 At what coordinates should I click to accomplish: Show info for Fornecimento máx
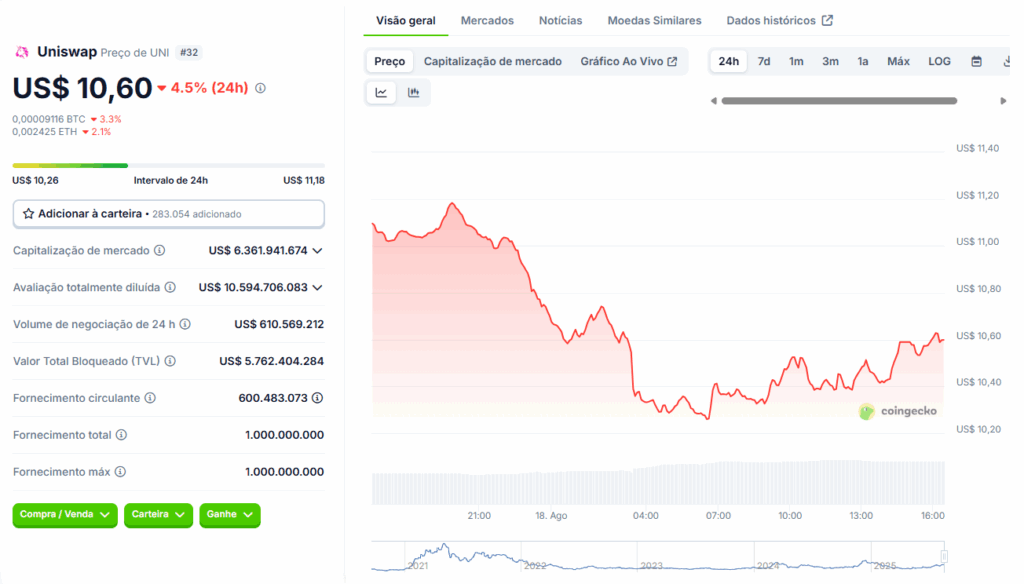[x=120, y=472]
